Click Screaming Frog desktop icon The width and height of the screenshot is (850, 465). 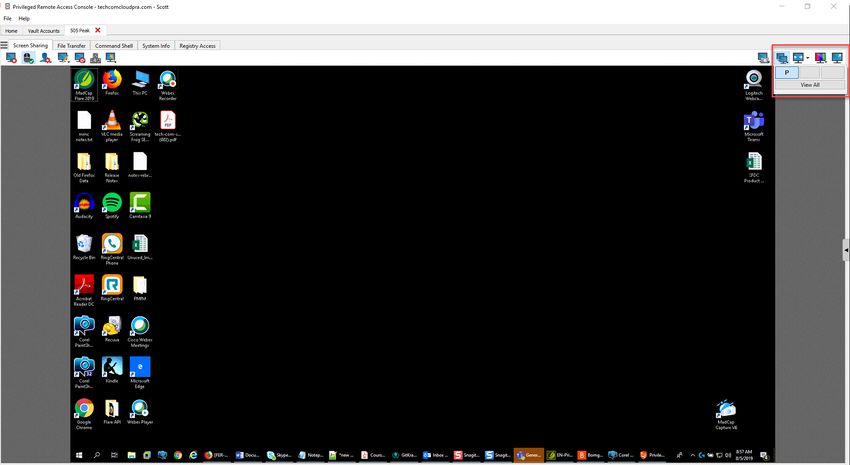tap(140, 126)
